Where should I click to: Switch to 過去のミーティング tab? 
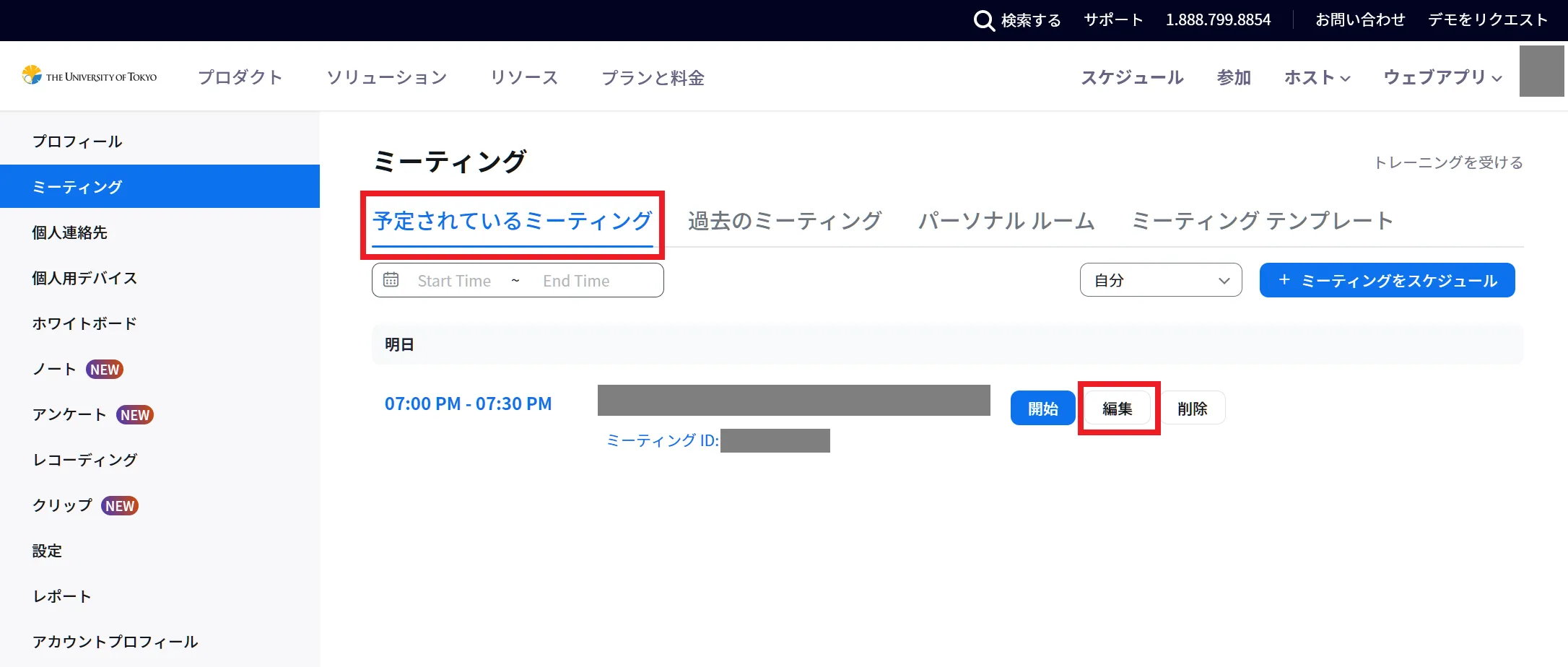tap(785, 221)
